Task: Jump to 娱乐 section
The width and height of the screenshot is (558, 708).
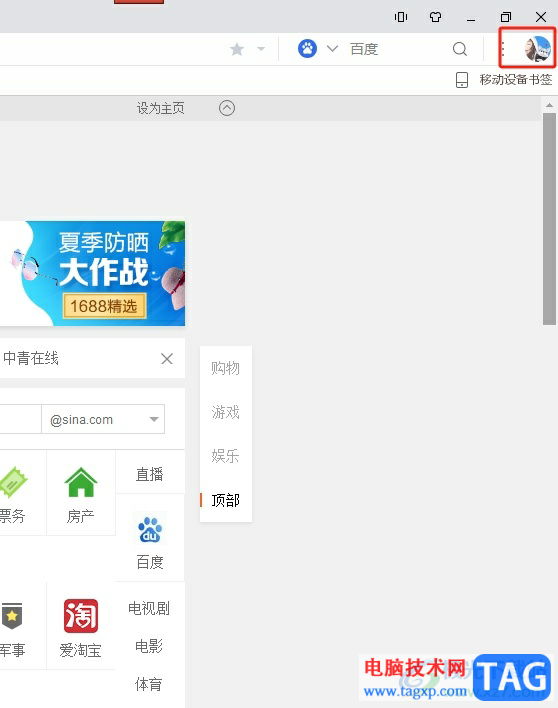Action: [225, 456]
